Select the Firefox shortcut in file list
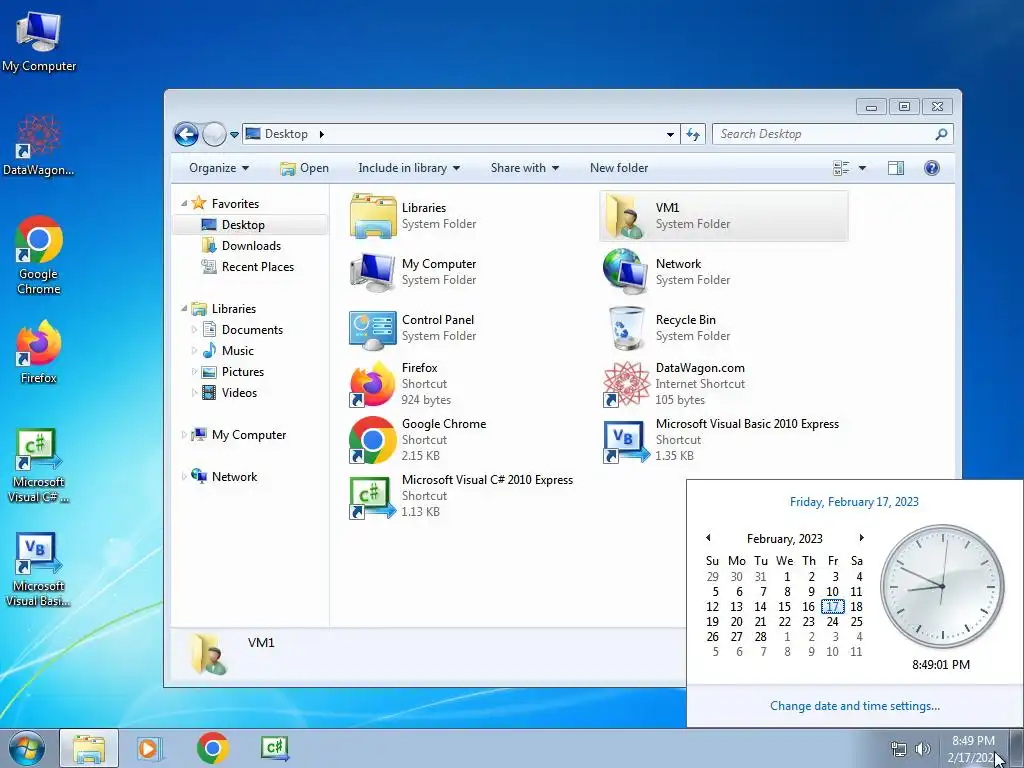 pos(373,384)
